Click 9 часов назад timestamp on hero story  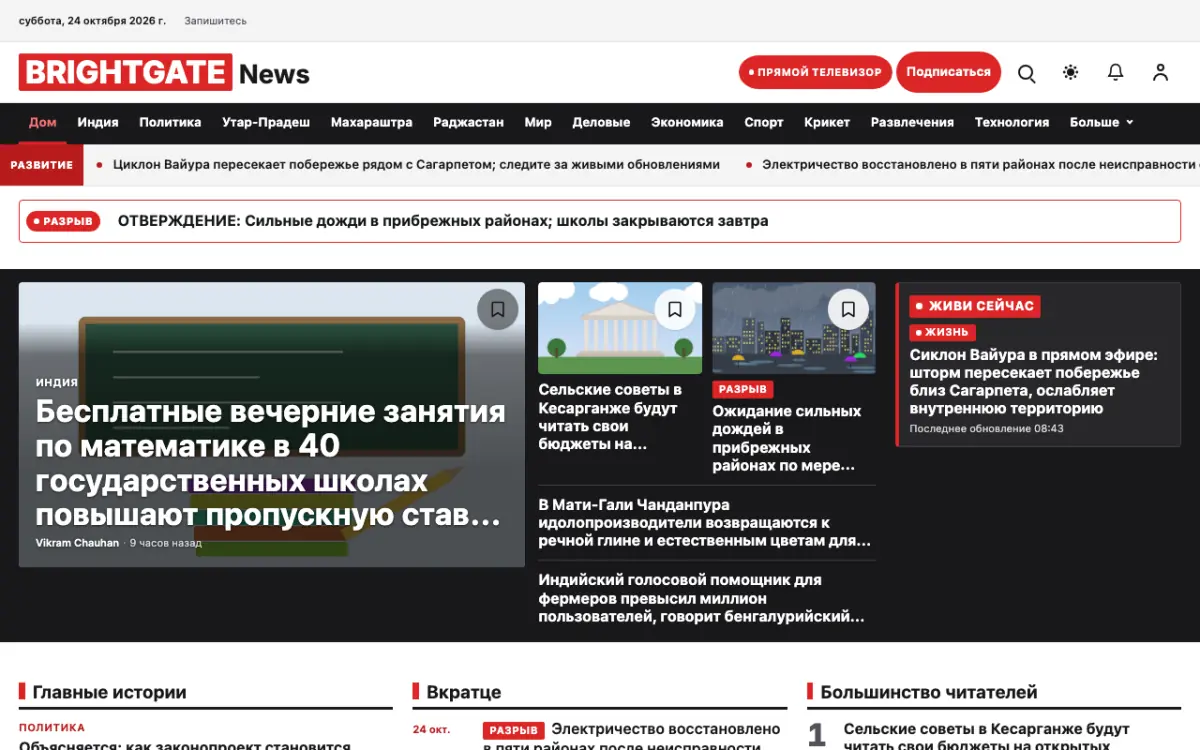coord(166,543)
